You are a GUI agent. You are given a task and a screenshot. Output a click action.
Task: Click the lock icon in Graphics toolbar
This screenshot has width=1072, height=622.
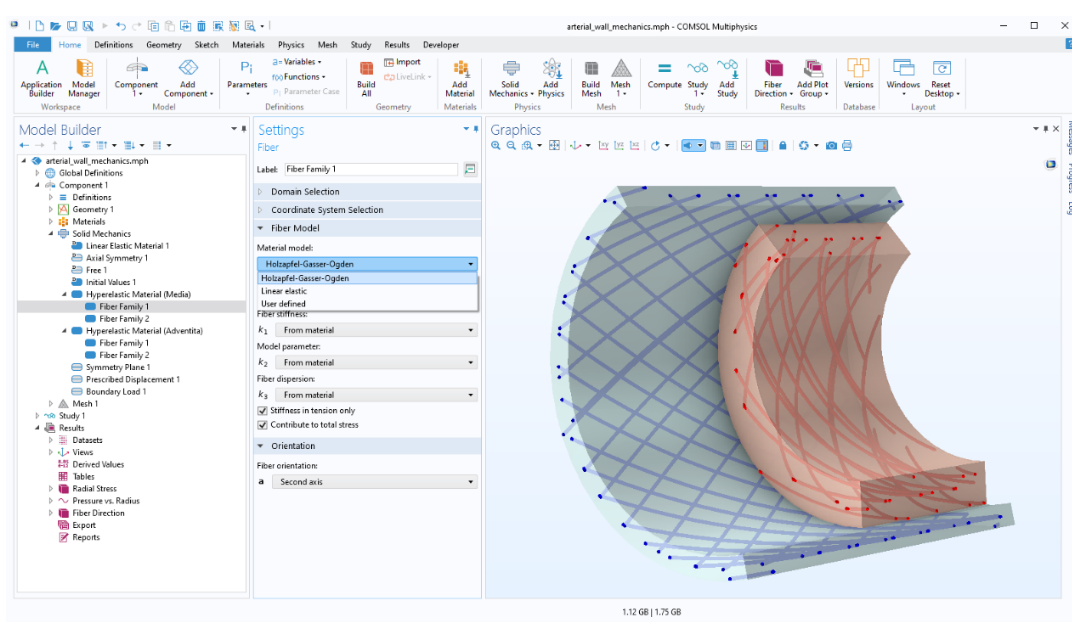point(783,146)
